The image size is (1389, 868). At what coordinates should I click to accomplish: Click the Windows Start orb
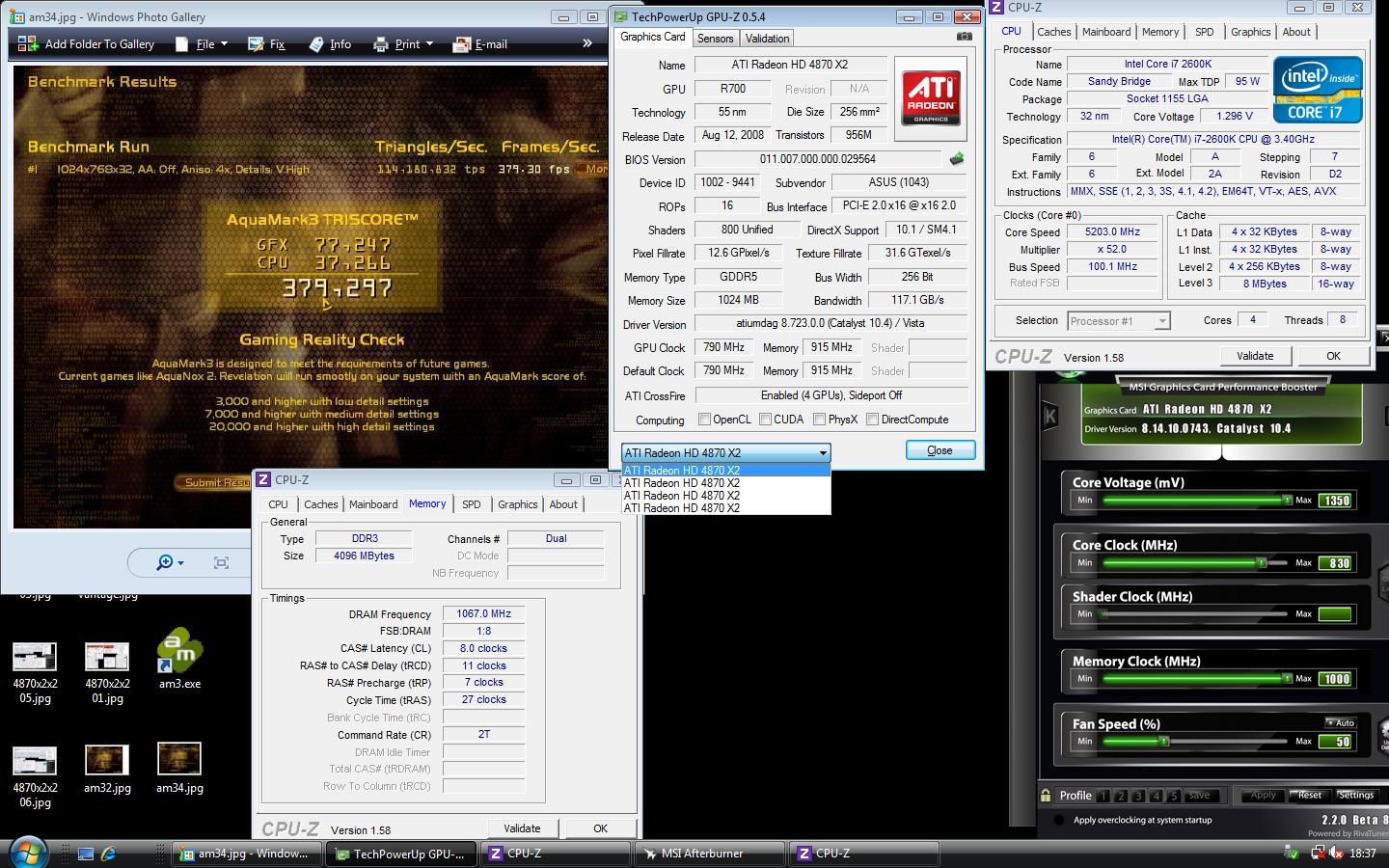pyautogui.click(x=28, y=853)
